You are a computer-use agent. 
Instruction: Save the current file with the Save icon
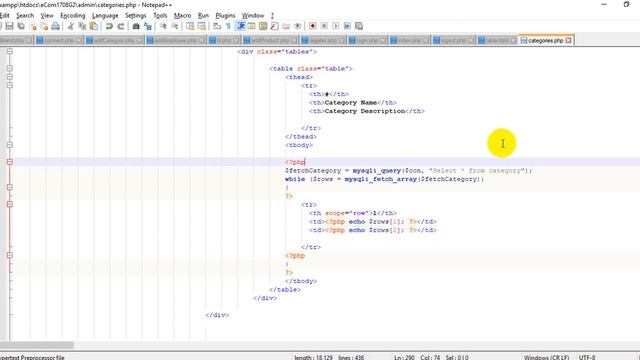pos(9,26)
